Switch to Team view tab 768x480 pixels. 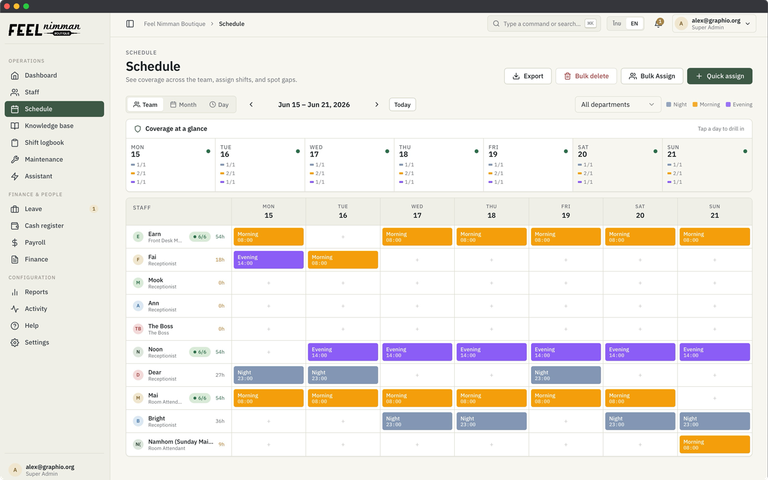coord(145,104)
